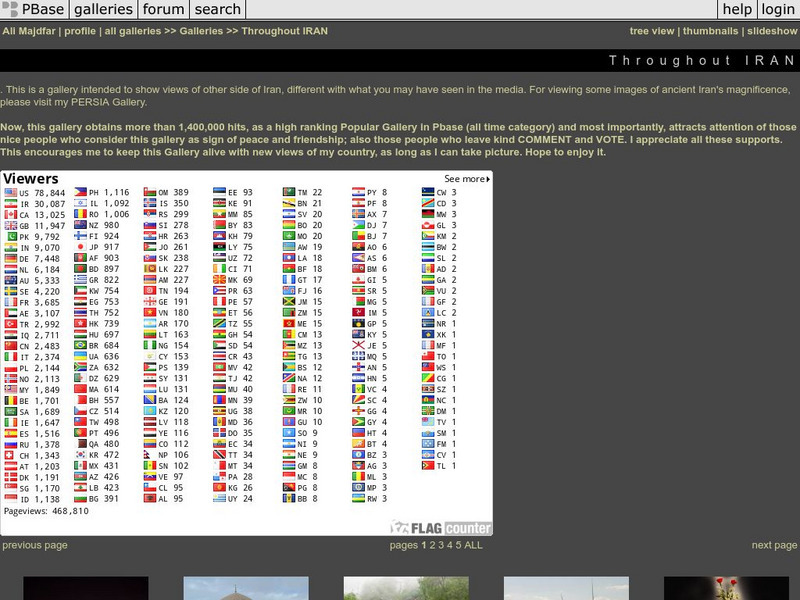Click the South Korea flag icon next to KR
This screenshot has width=800, height=600.
(80, 455)
